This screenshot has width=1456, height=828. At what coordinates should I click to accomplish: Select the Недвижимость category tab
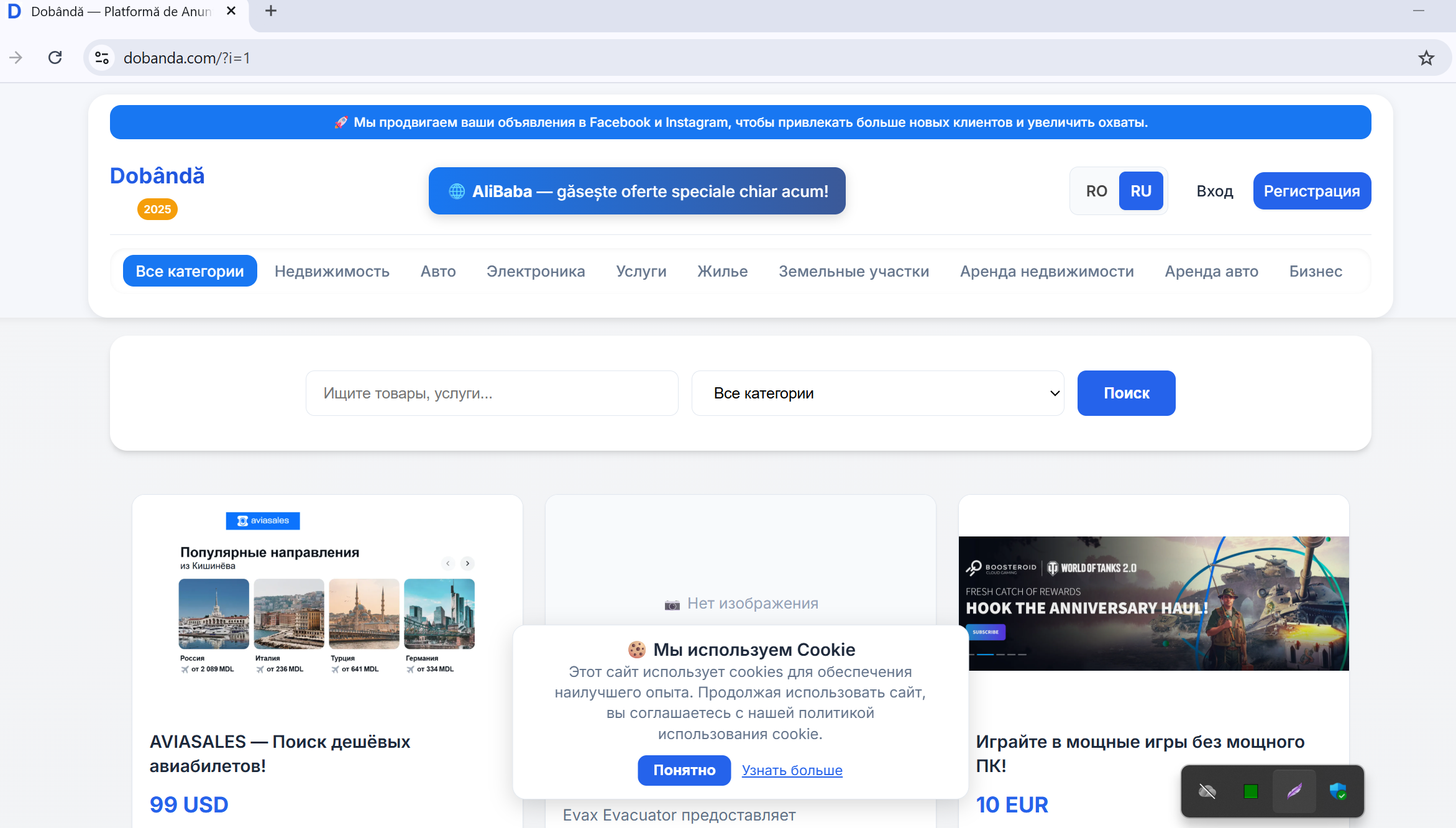[332, 271]
